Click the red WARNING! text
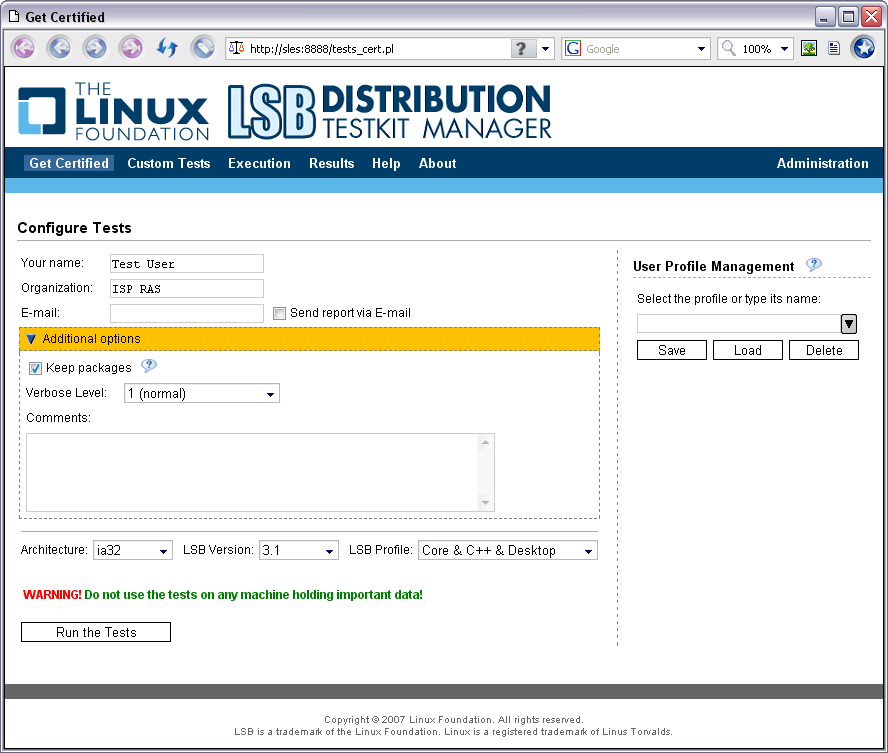 click(x=52, y=594)
